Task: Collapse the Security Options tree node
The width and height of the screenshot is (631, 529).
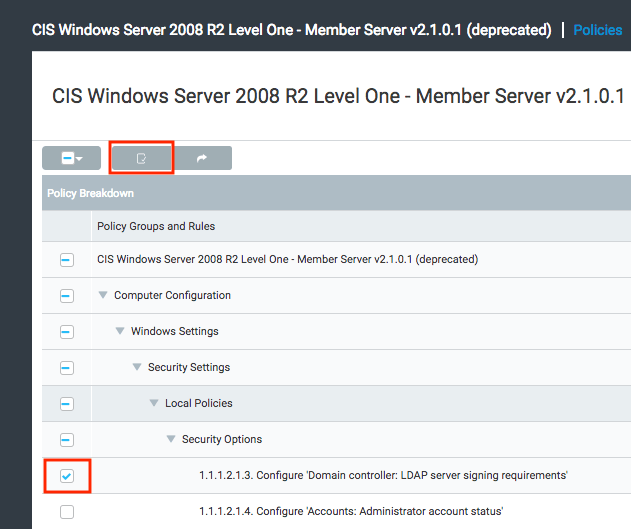Action: [x=171, y=439]
